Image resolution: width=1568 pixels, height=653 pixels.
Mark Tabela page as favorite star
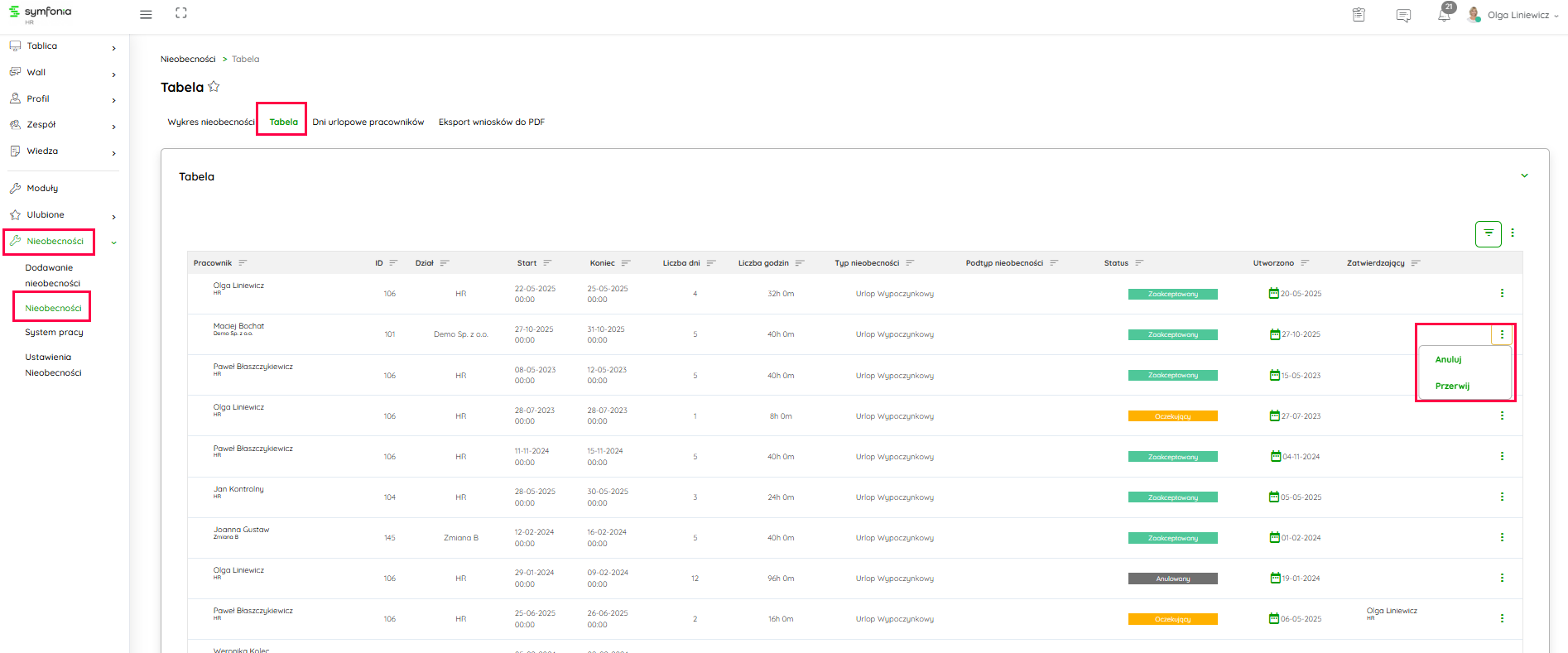[x=214, y=87]
